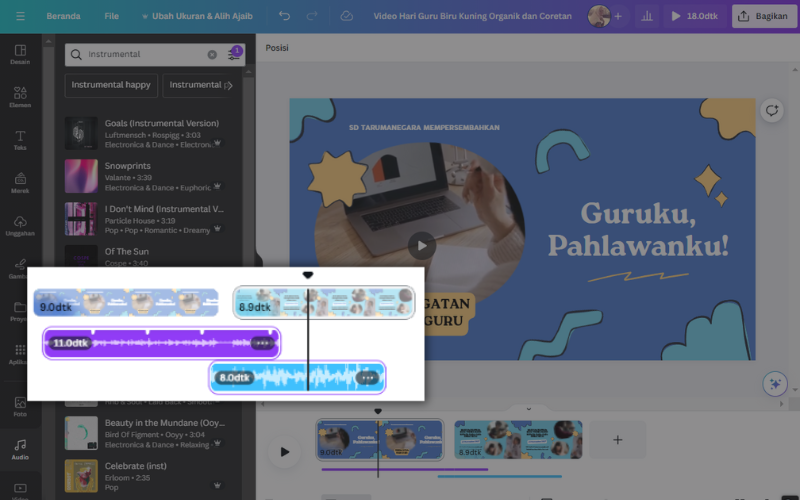The image size is (800, 500).
Task: Select the yellow star shape on canvas
Action: click(337, 179)
